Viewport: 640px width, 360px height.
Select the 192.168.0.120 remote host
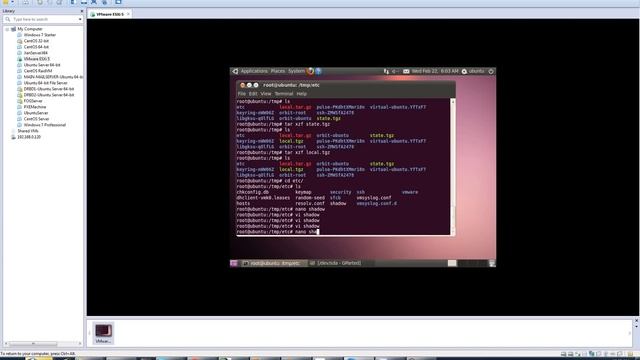[x=29, y=137]
